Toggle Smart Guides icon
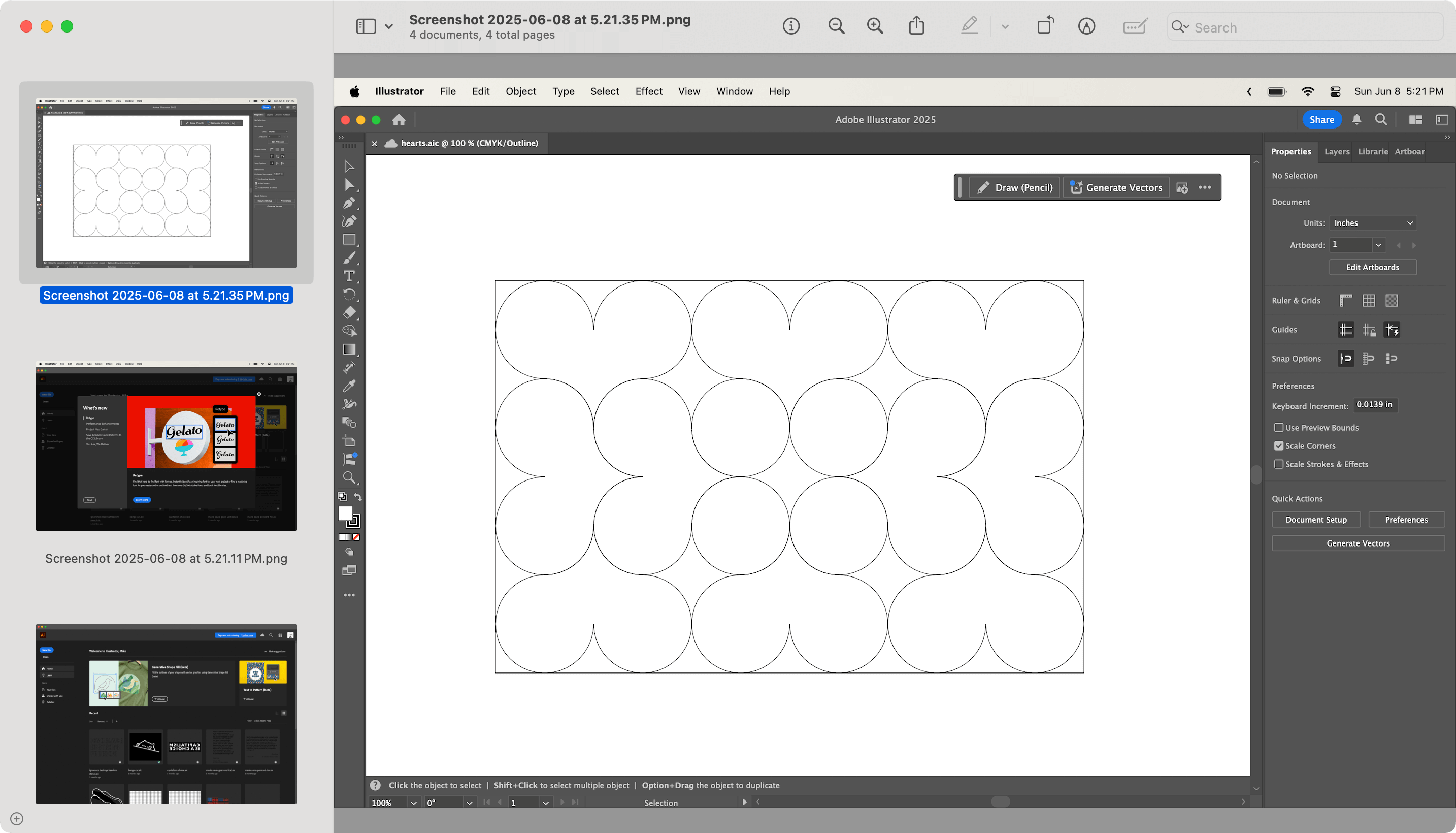1456x833 pixels. 1392,330
